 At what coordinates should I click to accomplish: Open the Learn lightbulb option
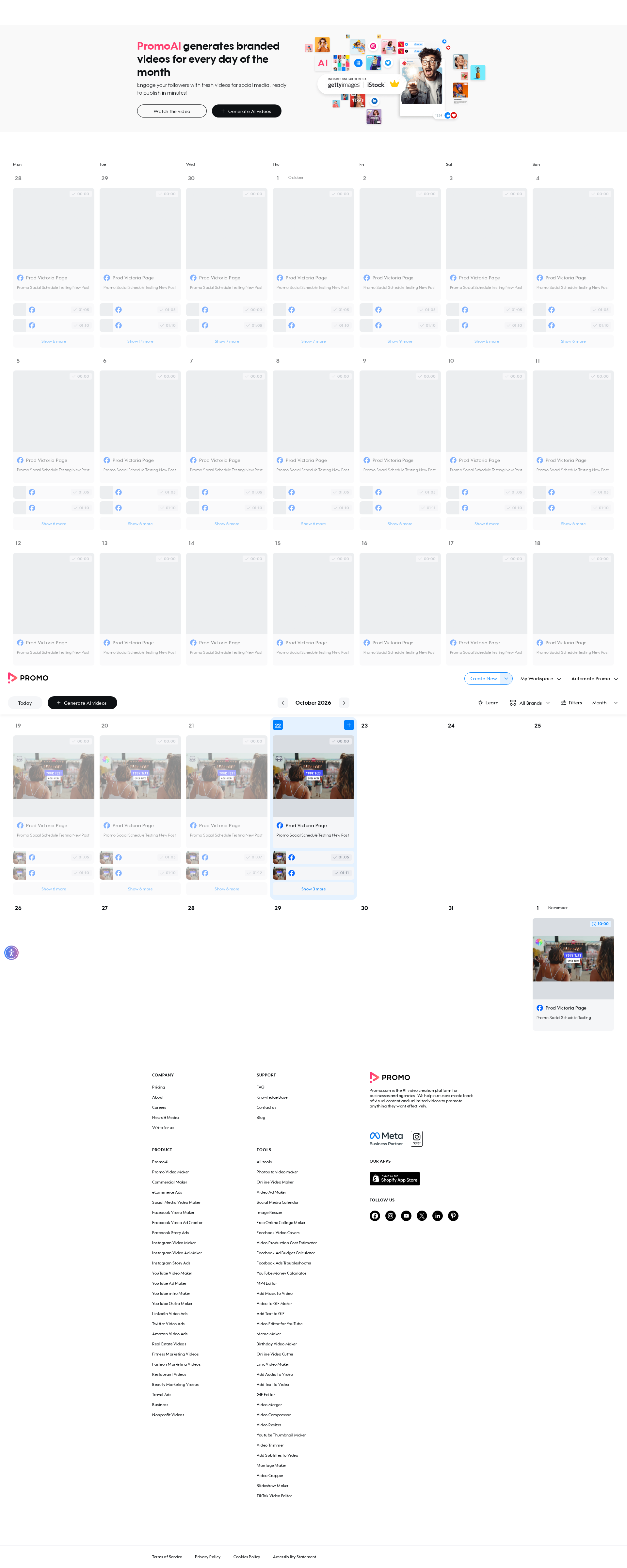(488, 702)
